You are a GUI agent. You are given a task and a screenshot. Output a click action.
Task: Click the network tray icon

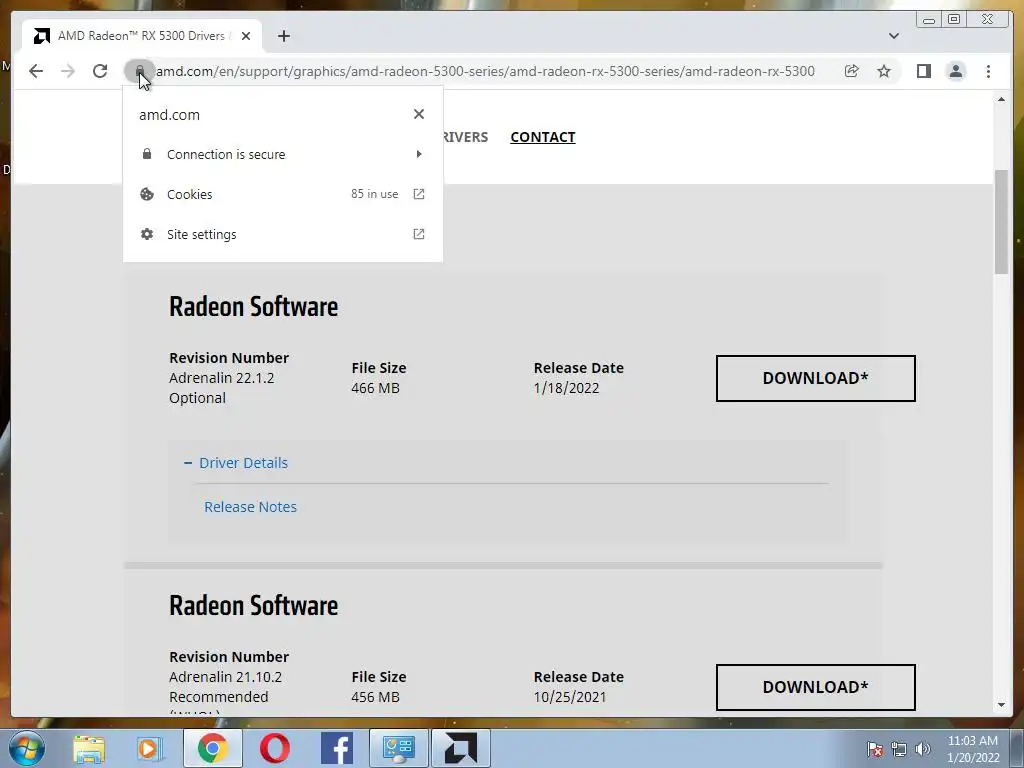click(x=899, y=749)
